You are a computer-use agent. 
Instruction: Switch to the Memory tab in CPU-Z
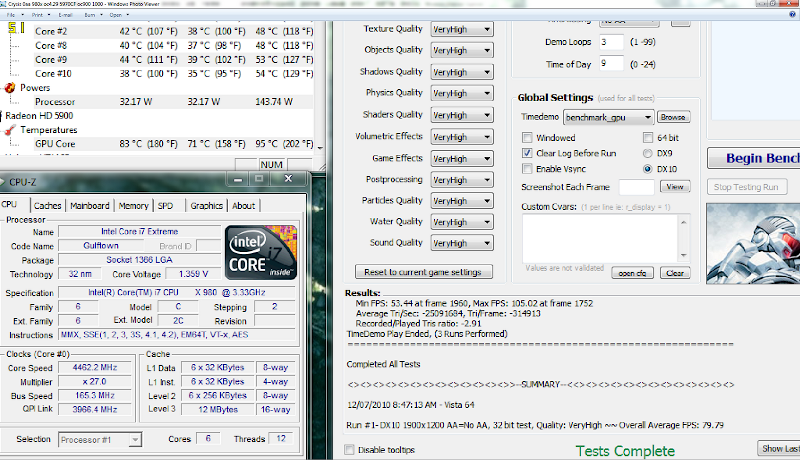[x=133, y=206]
